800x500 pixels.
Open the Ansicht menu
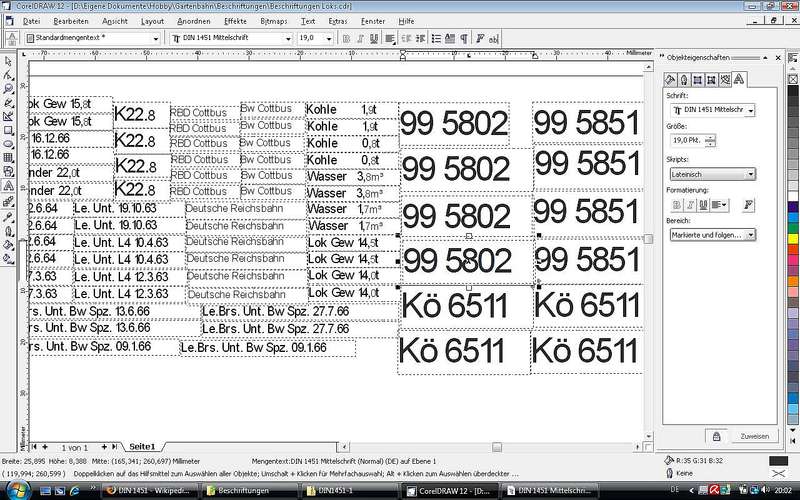(x=115, y=21)
